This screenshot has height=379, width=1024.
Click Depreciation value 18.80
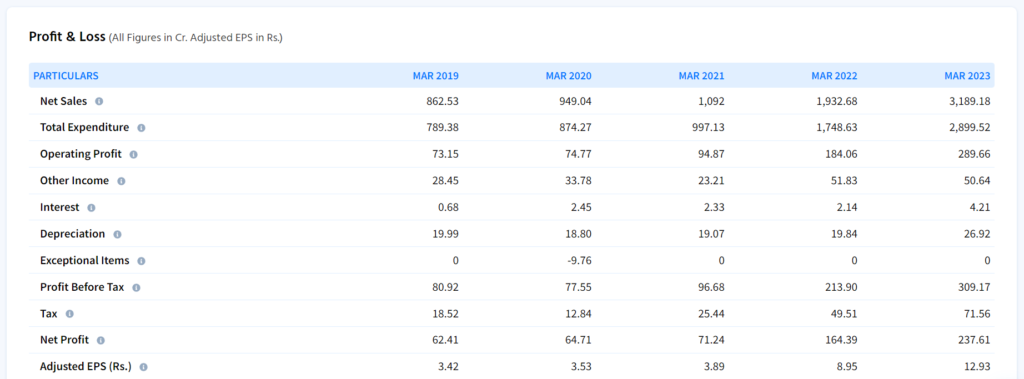click(x=579, y=233)
